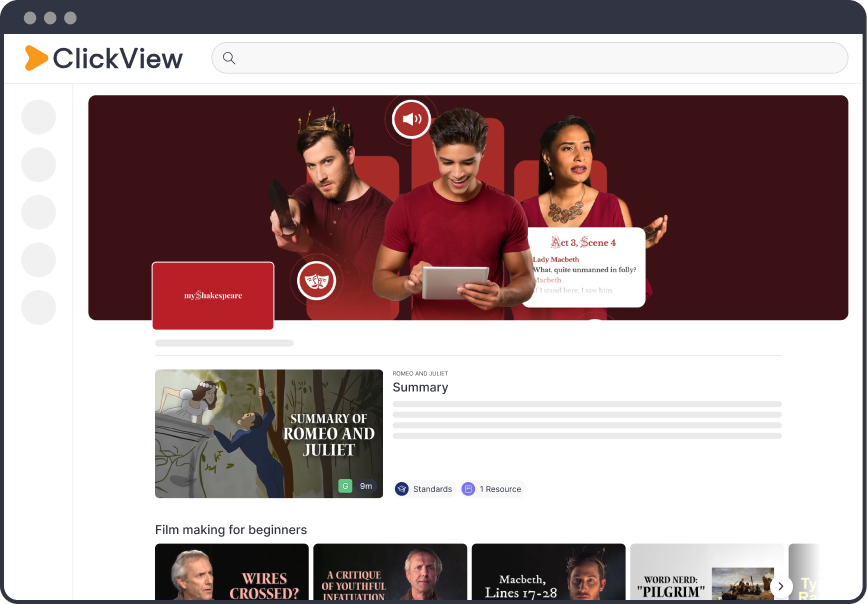
Task: Click the first sidebar circle icon
Action: click(x=39, y=117)
